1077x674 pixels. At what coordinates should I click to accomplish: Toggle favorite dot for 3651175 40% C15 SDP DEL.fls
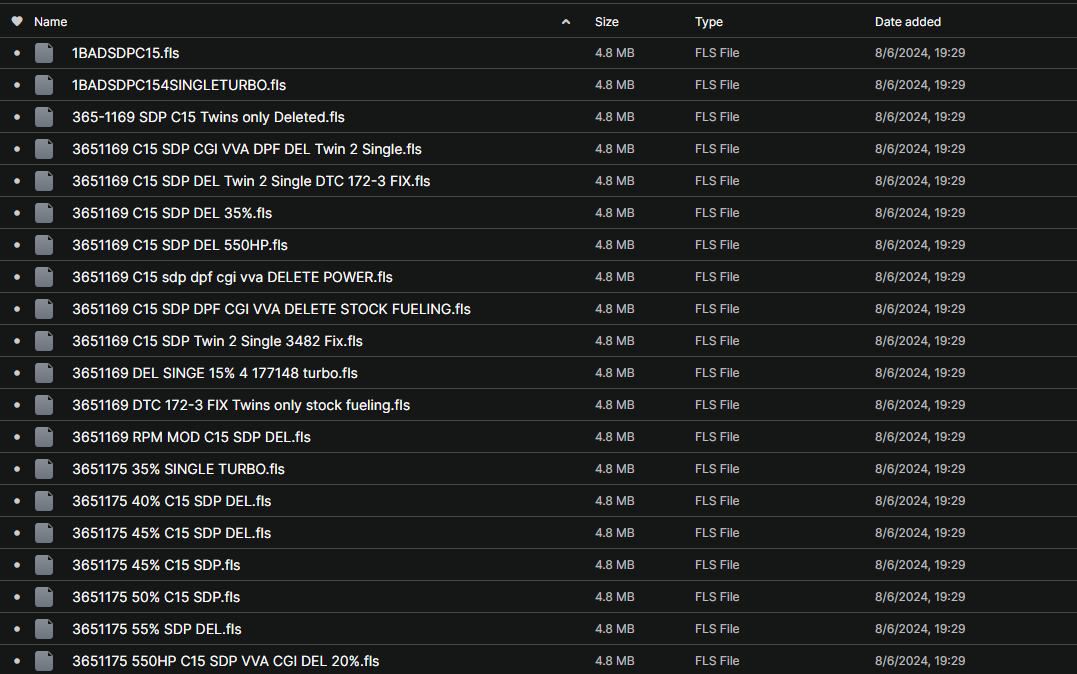coord(17,501)
